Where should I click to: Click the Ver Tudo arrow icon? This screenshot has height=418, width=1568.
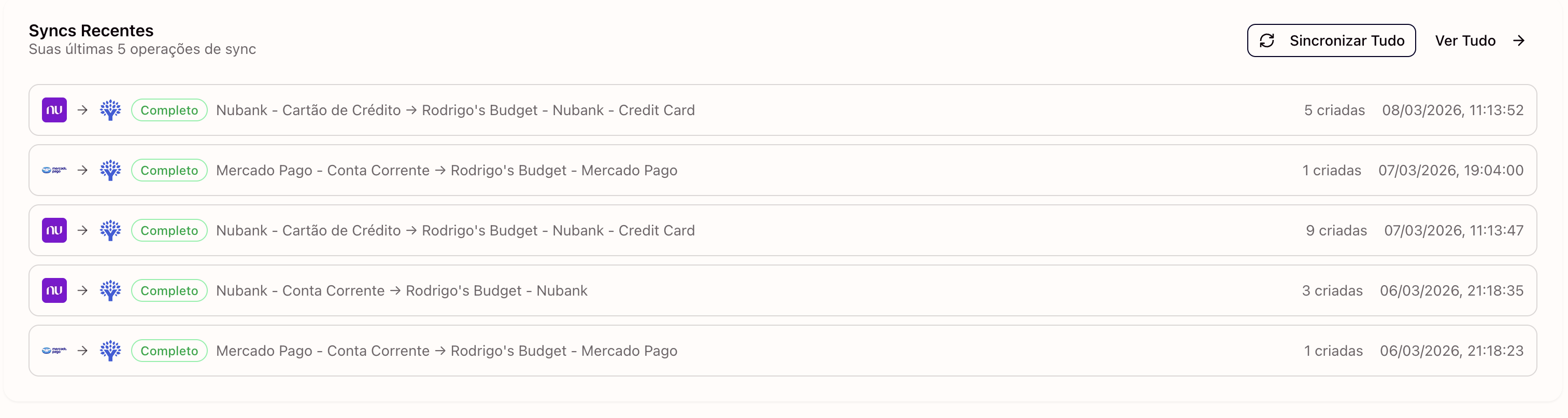click(1519, 41)
